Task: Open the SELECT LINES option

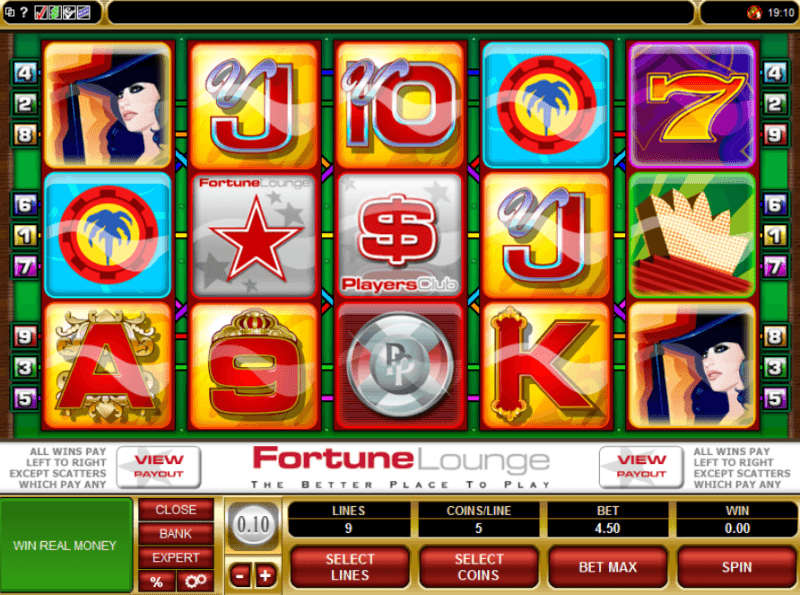Action: click(x=349, y=567)
